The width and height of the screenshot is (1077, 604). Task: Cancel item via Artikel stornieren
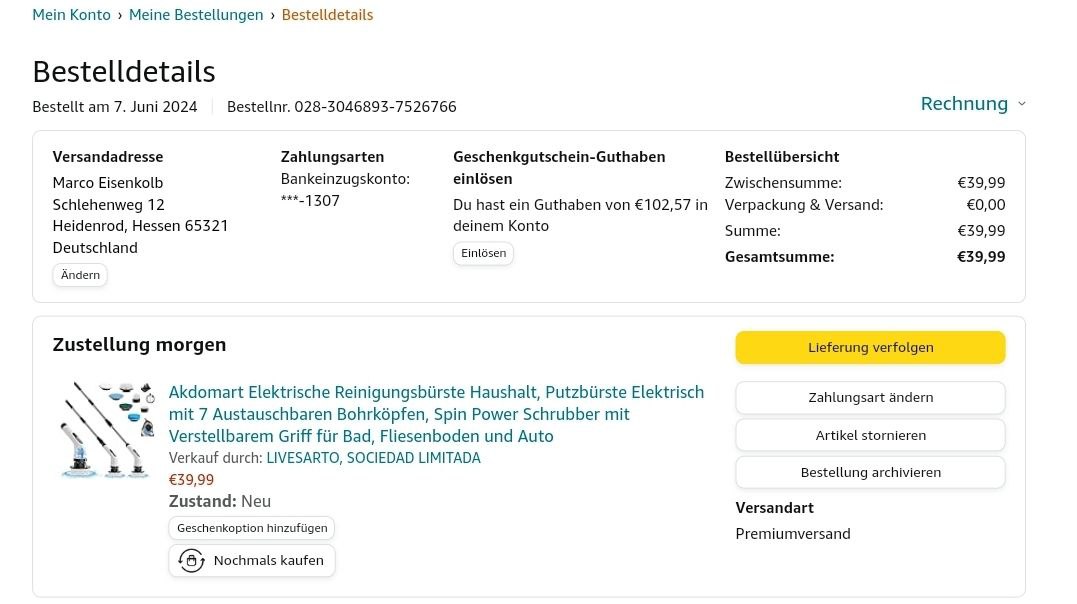point(870,435)
